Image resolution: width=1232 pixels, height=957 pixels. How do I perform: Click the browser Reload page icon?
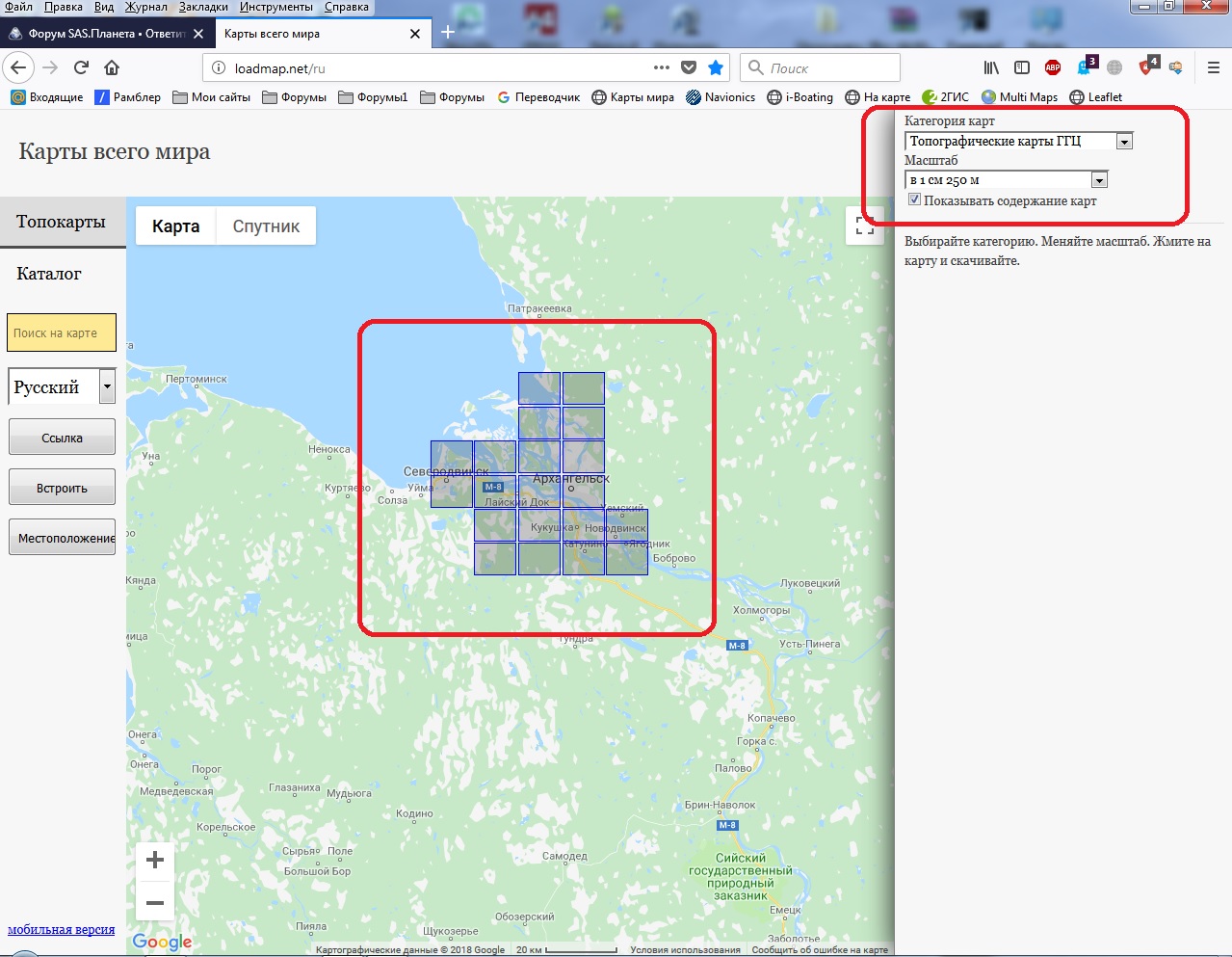81,67
